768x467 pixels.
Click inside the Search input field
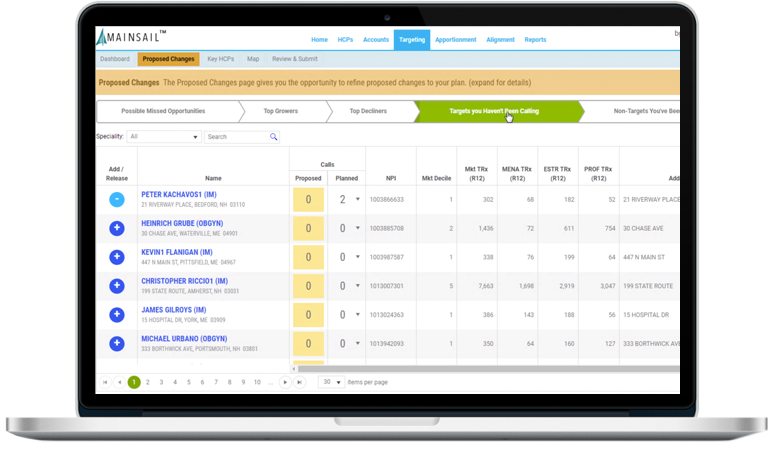pyautogui.click(x=236, y=136)
